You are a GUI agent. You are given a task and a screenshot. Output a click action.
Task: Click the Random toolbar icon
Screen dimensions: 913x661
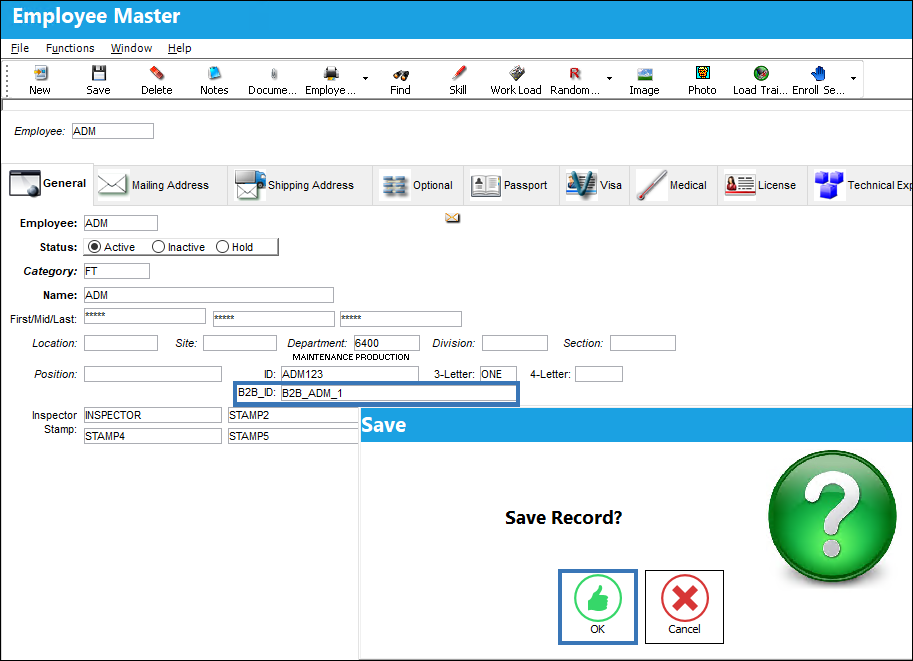tap(575, 73)
